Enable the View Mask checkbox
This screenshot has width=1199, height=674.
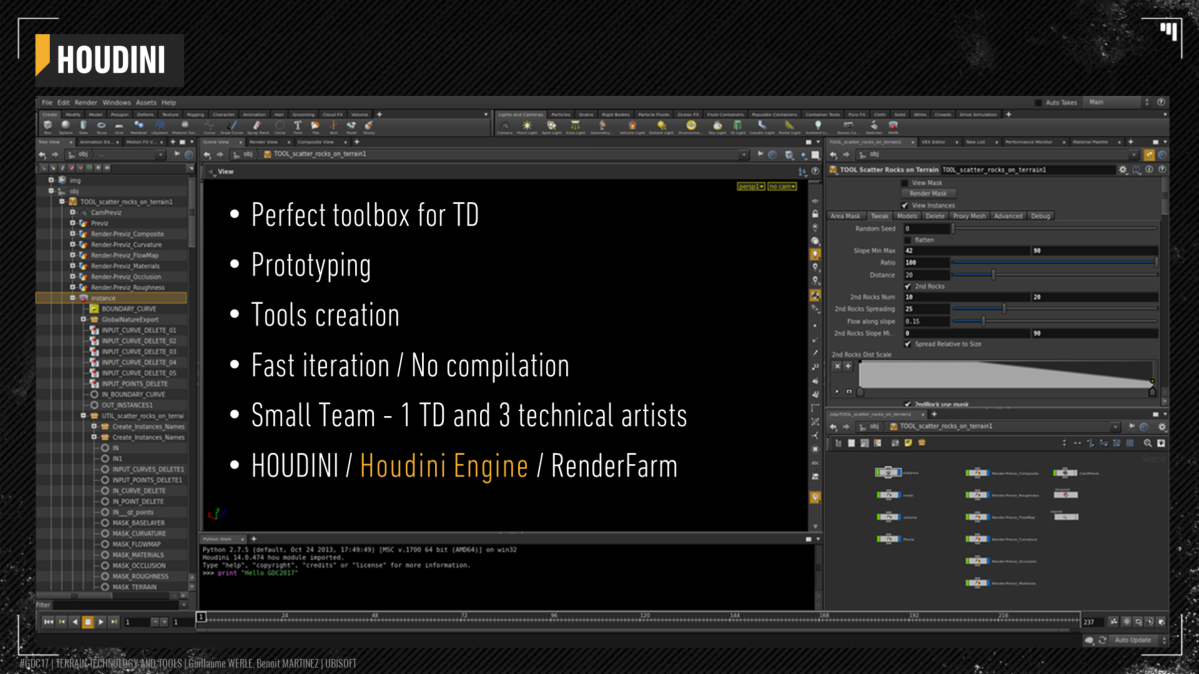click(905, 183)
